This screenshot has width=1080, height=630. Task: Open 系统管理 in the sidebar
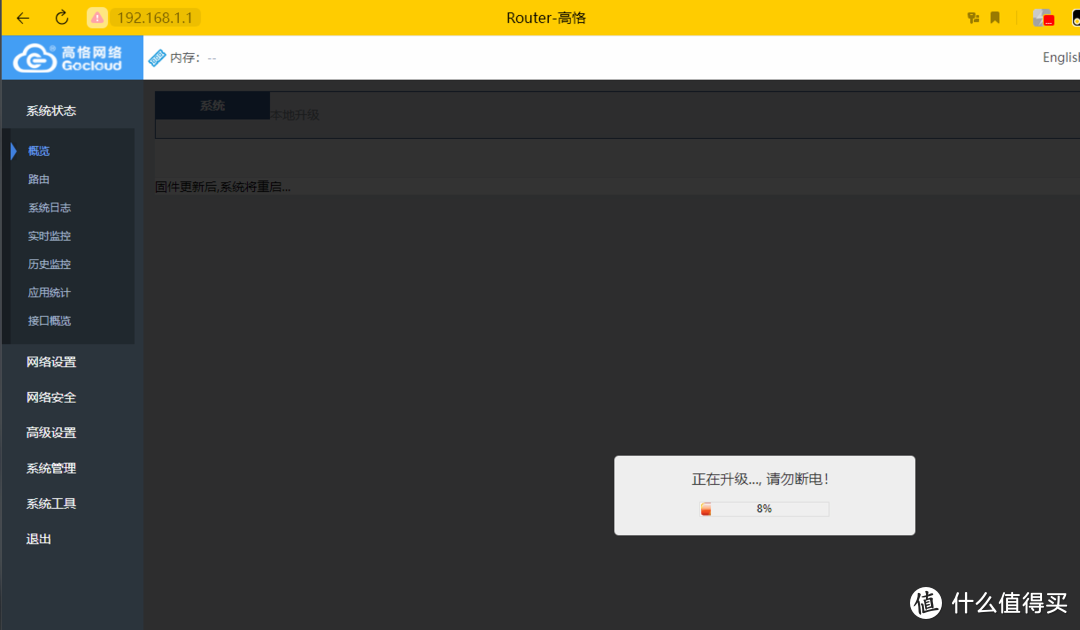pyautogui.click(x=51, y=468)
